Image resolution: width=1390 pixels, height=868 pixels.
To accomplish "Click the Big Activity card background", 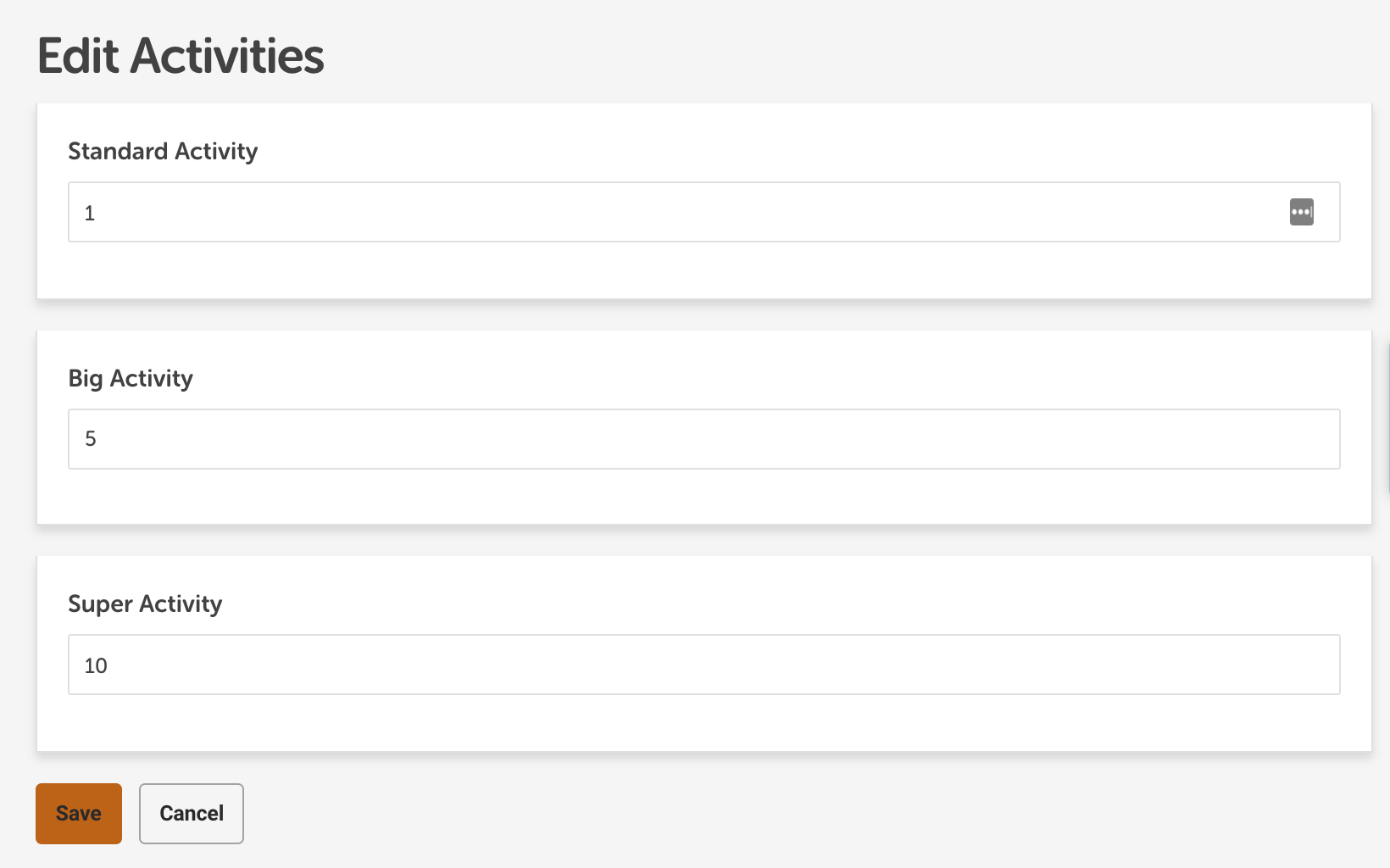I will pos(678,500).
